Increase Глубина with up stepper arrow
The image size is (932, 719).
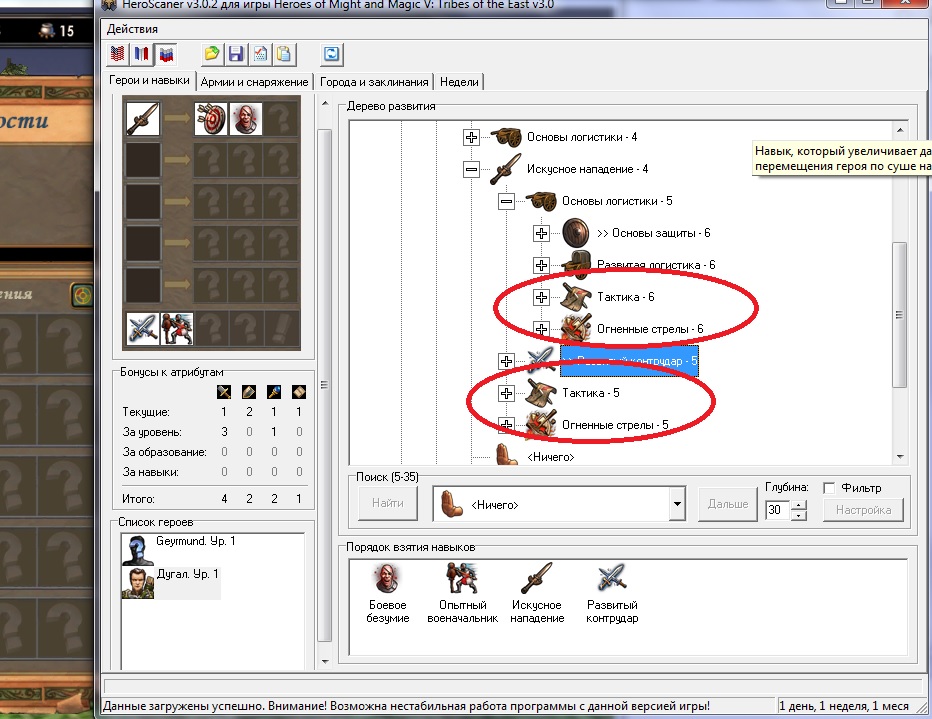pyautogui.click(x=799, y=505)
